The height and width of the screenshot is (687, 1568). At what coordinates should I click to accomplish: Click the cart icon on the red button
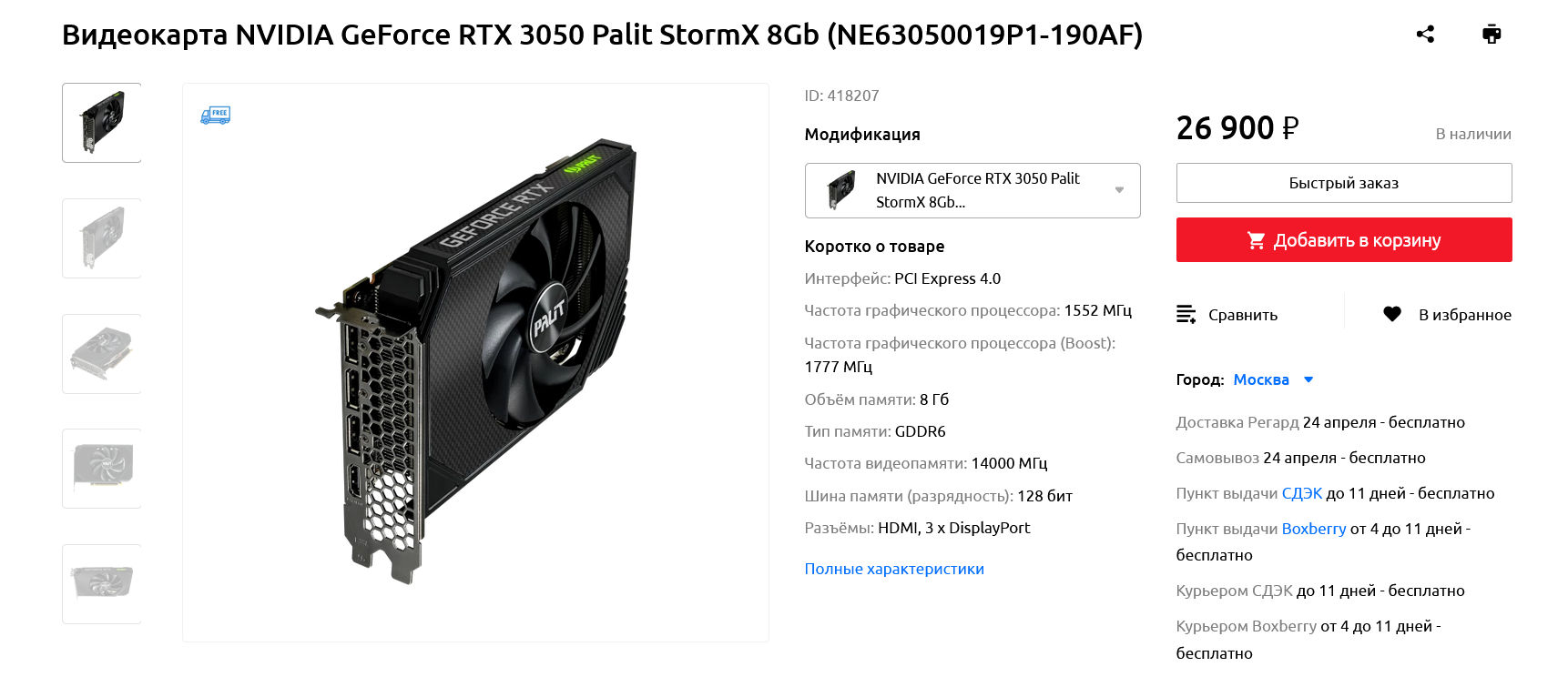[x=1256, y=240]
